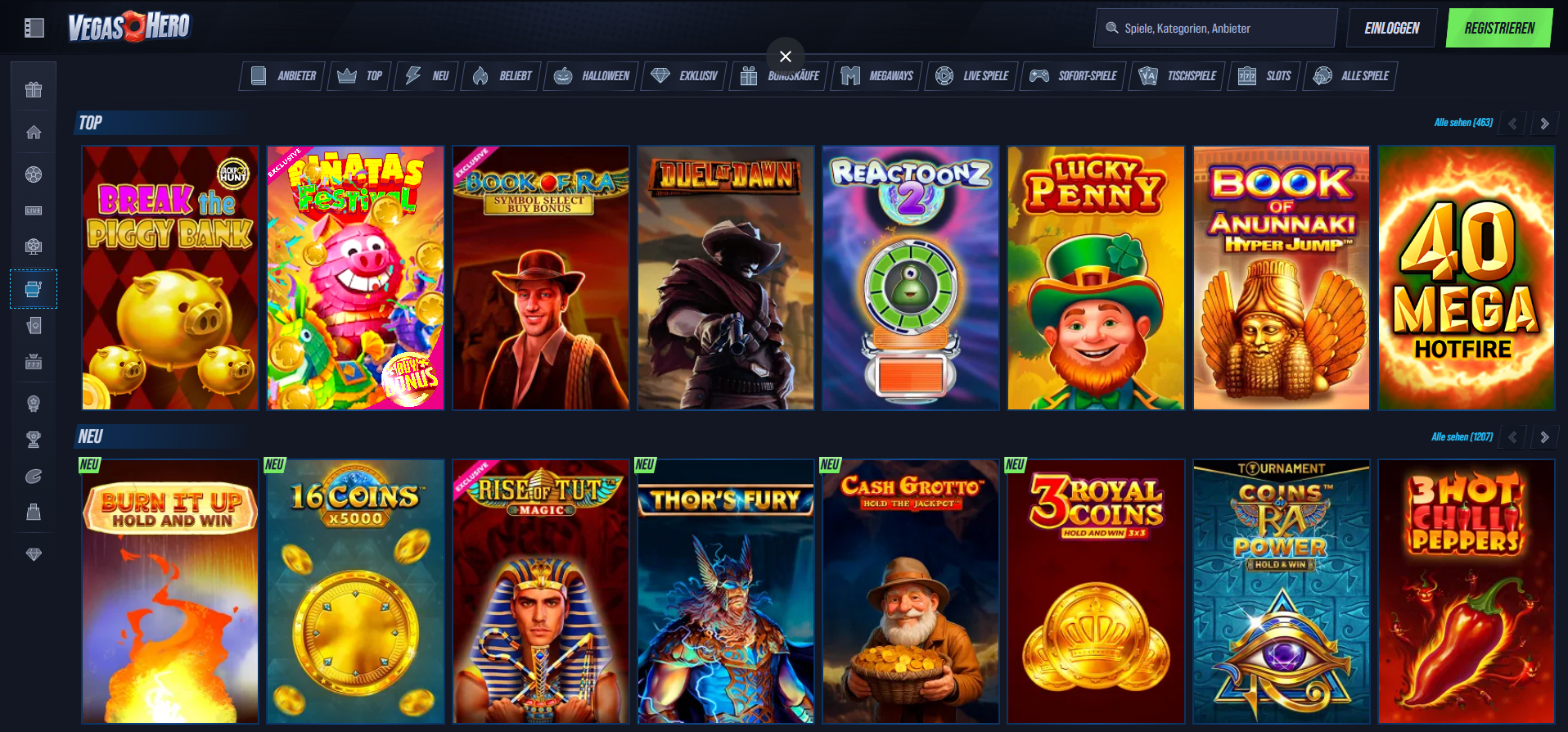The height and width of the screenshot is (732, 1568).
Task: Open Book of Ra Symbol Select game
Action: 541,278
